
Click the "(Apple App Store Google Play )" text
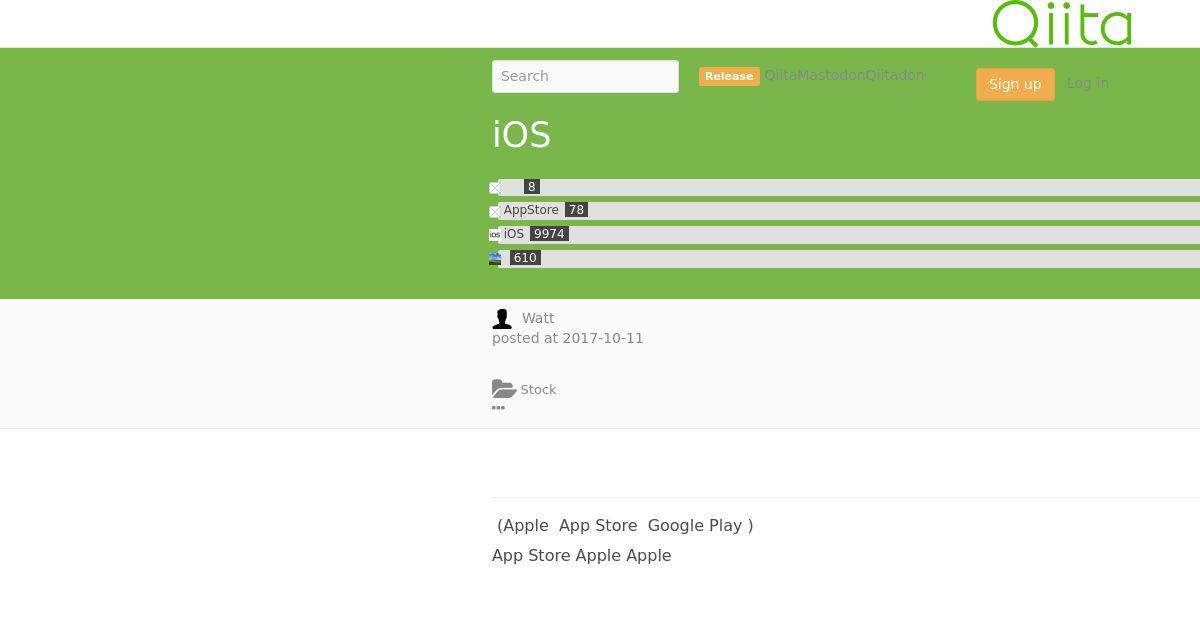coord(625,525)
